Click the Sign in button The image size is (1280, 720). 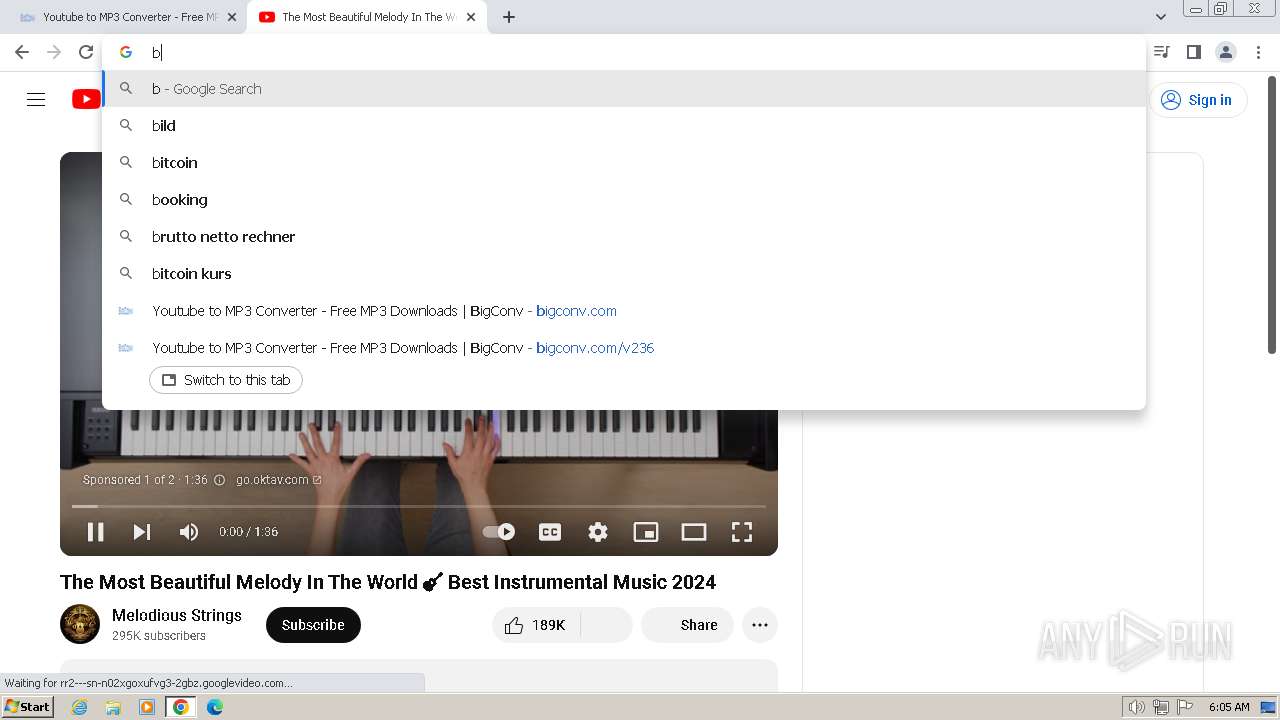pyautogui.click(x=1198, y=100)
